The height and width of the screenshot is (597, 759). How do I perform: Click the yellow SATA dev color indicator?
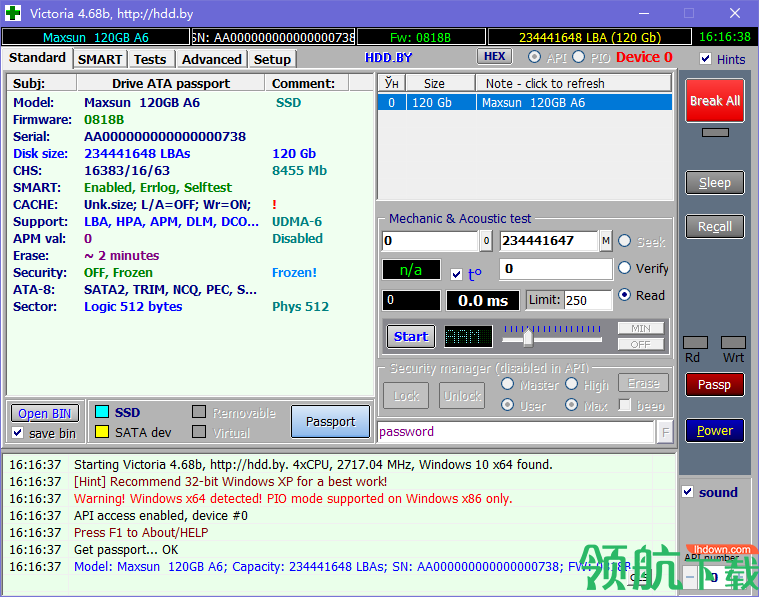click(x=102, y=432)
